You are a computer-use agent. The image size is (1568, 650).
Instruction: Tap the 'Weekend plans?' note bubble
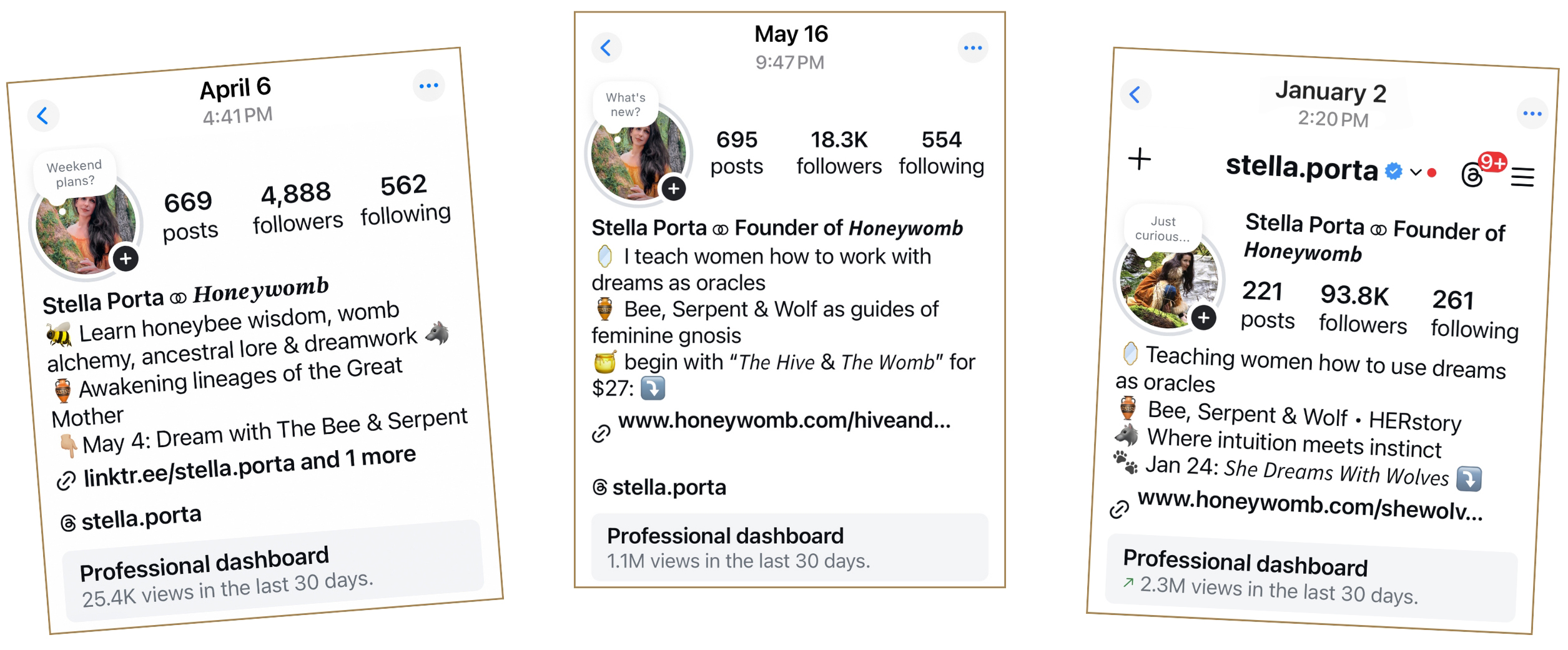coord(74,174)
